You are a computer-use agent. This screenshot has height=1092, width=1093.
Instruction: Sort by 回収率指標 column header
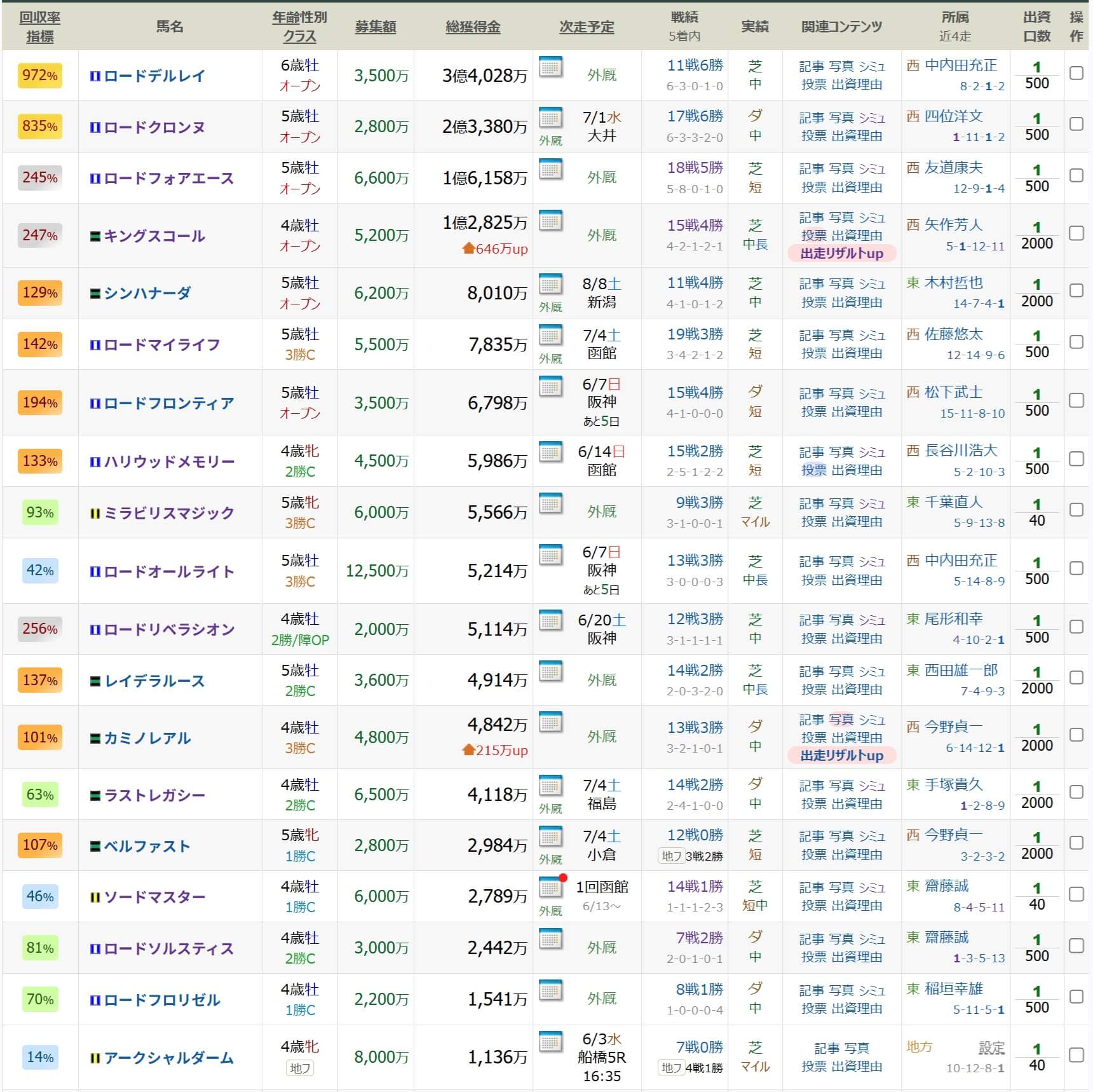(x=40, y=27)
